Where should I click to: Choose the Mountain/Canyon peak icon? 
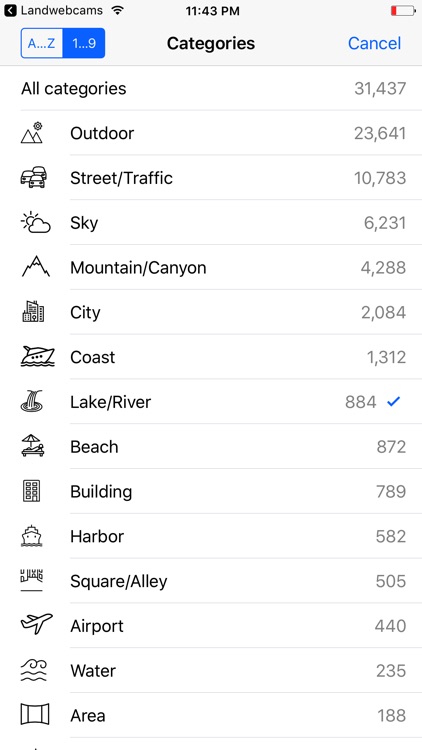tap(36, 267)
